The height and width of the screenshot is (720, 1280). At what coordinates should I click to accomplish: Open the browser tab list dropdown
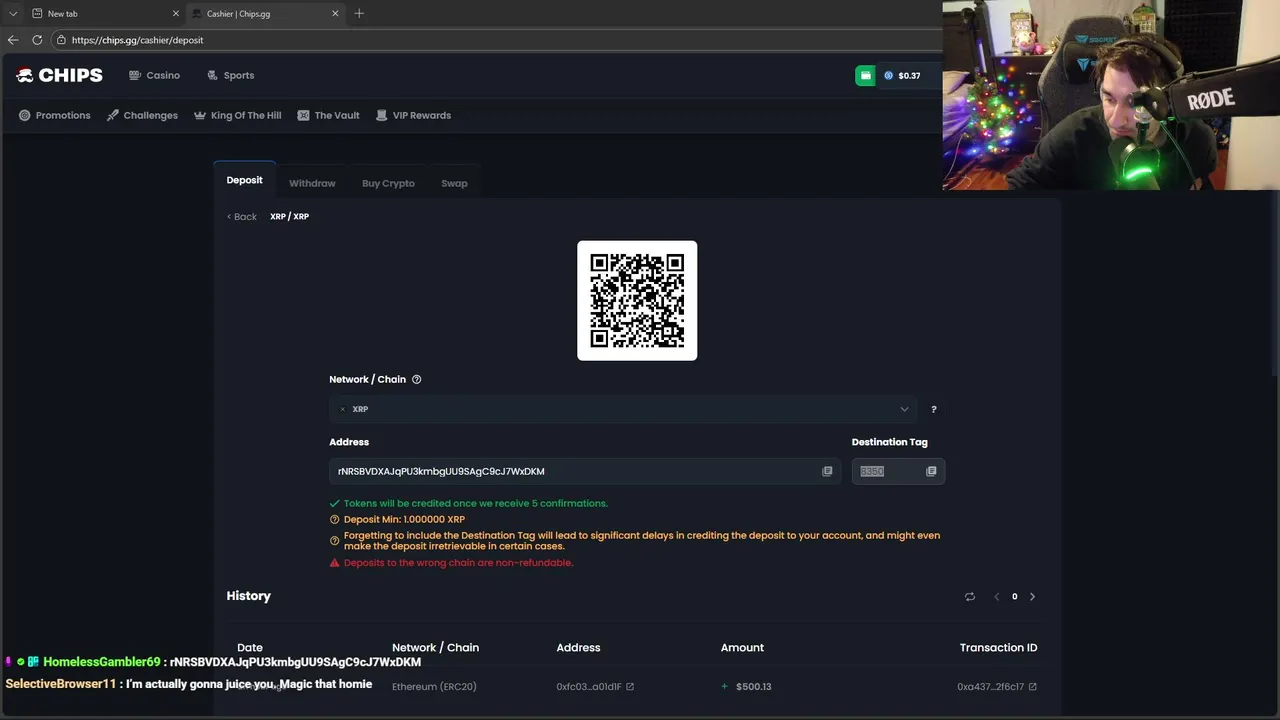tap(13, 13)
